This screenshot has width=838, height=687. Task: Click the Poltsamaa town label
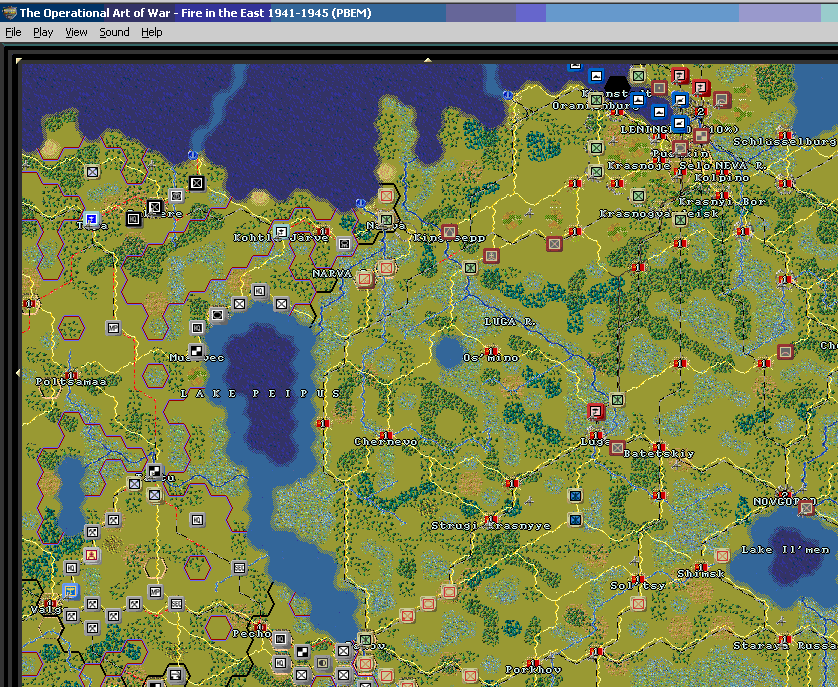click(x=71, y=382)
